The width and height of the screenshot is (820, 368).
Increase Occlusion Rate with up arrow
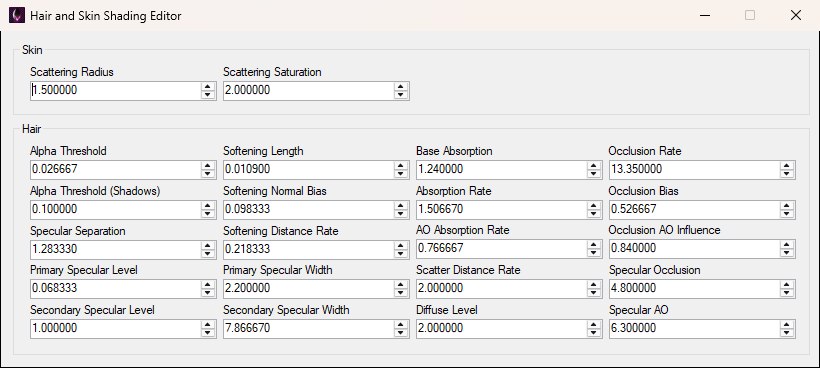787,165
